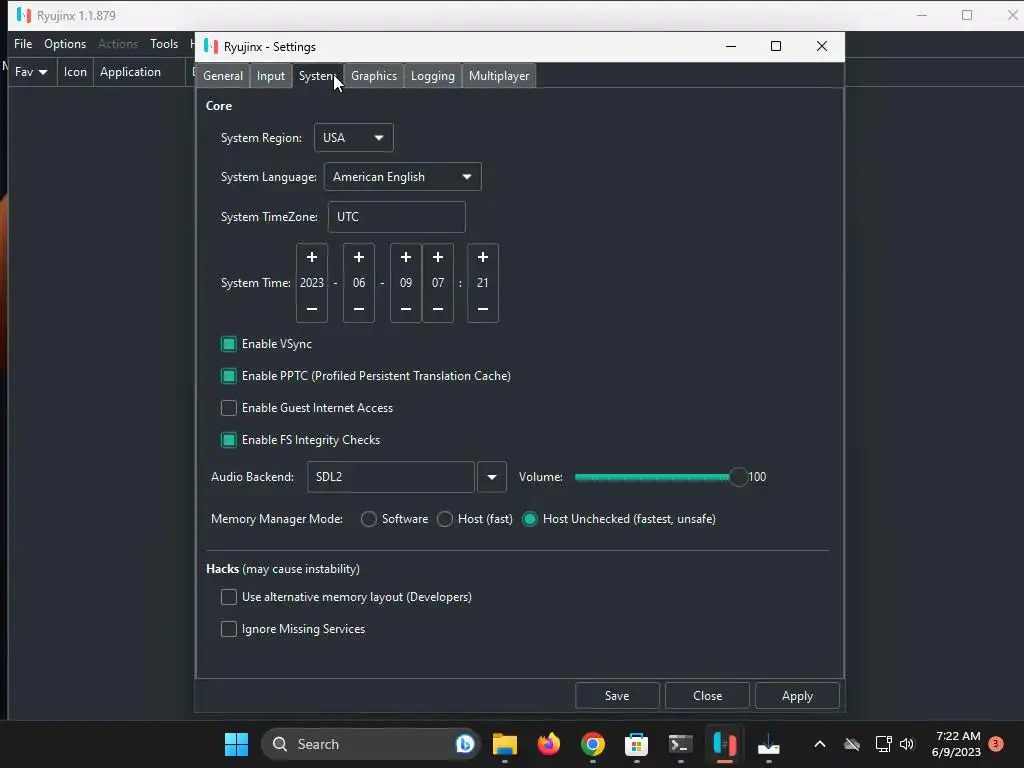Click the Icon column header

click(75, 72)
